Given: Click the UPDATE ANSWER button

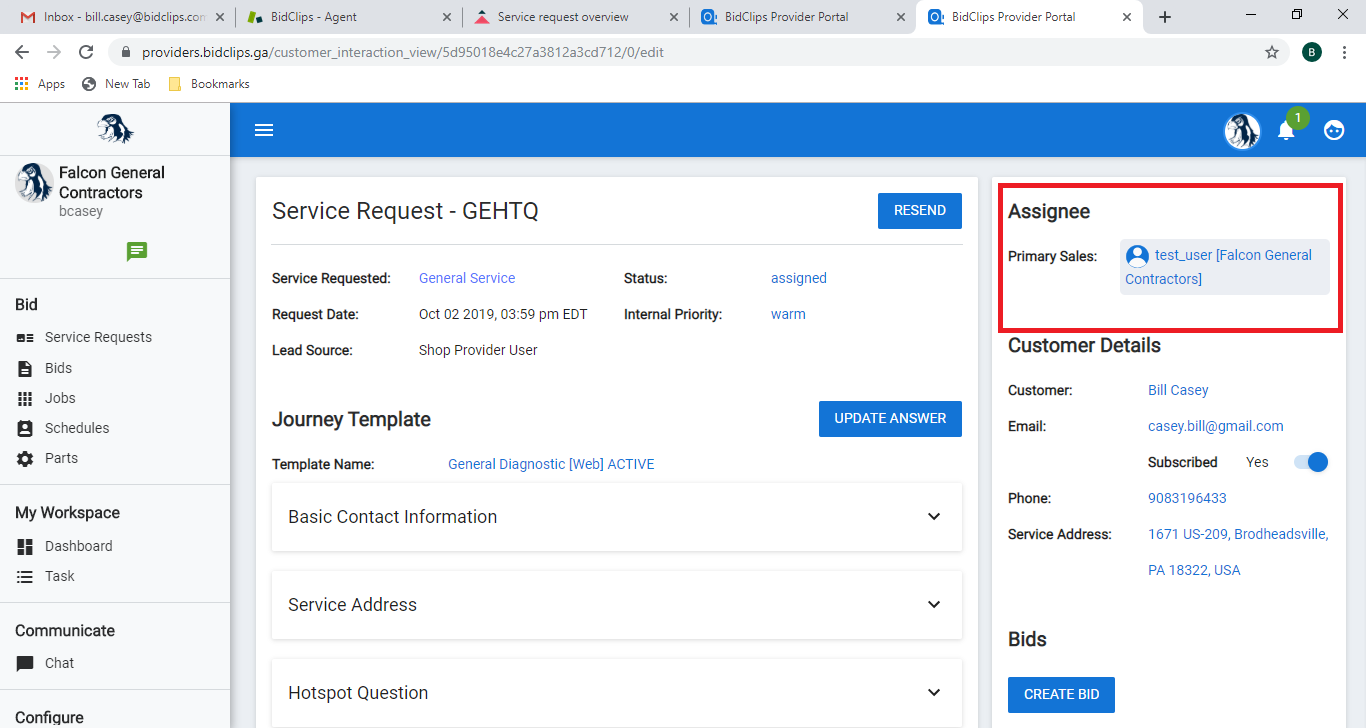Looking at the screenshot, I should (890, 419).
